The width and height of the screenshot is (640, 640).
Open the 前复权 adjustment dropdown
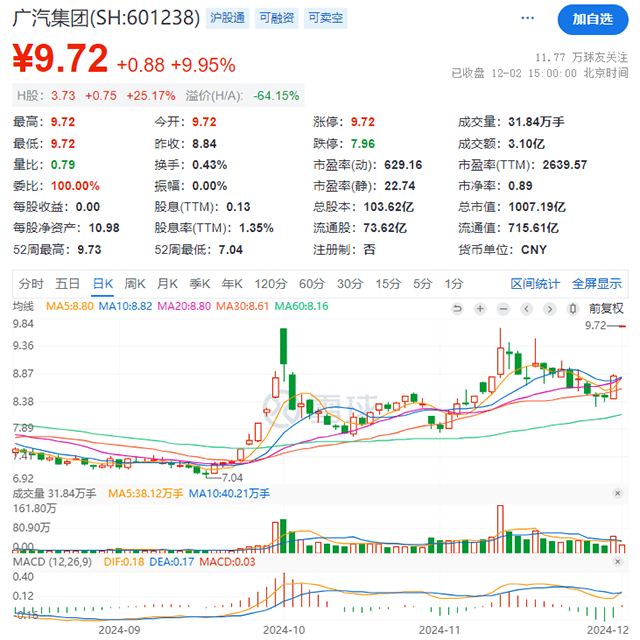(605, 307)
